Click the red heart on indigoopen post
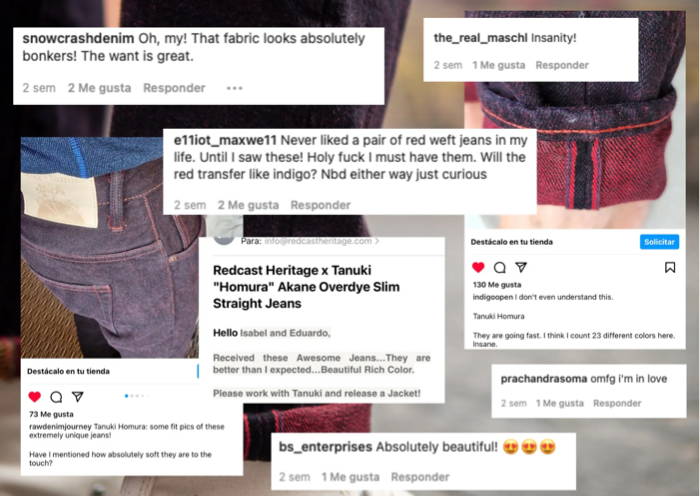Viewport: 700px width, 496px height. (478, 267)
